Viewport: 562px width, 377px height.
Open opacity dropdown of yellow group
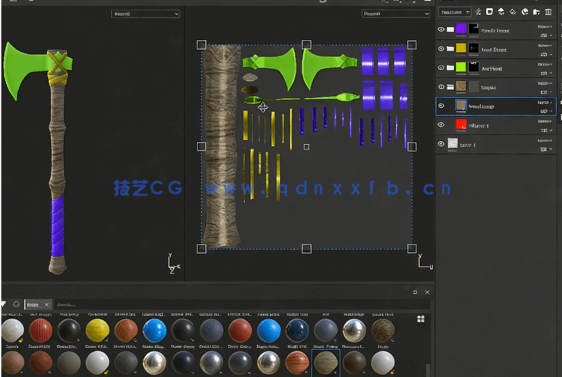[x=546, y=54]
